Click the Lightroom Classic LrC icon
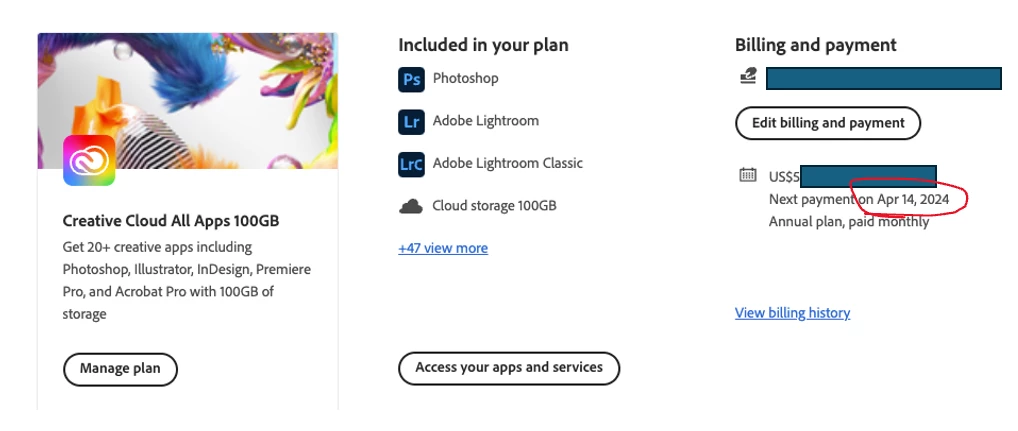The height and width of the screenshot is (431, 1018). pyautogui.click(x=411, y=164)
